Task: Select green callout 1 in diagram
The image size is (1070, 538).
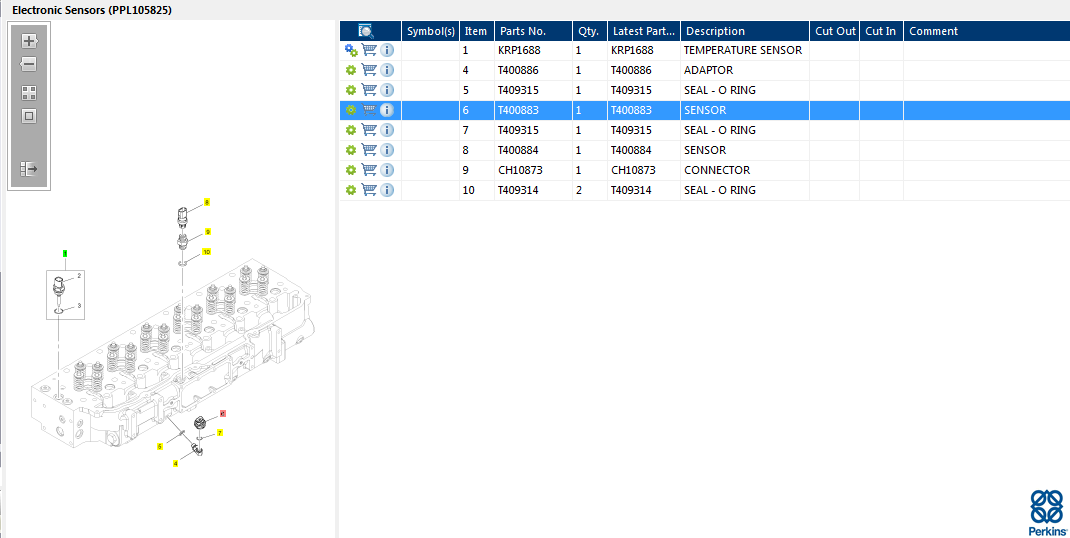Action: point(65,253)
